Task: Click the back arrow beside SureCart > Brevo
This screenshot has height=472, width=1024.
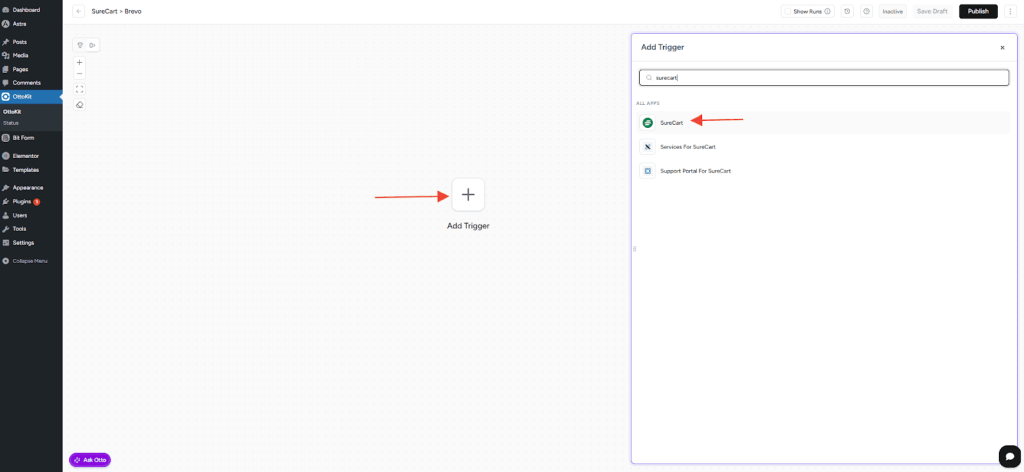Action: tap(79, 11)
